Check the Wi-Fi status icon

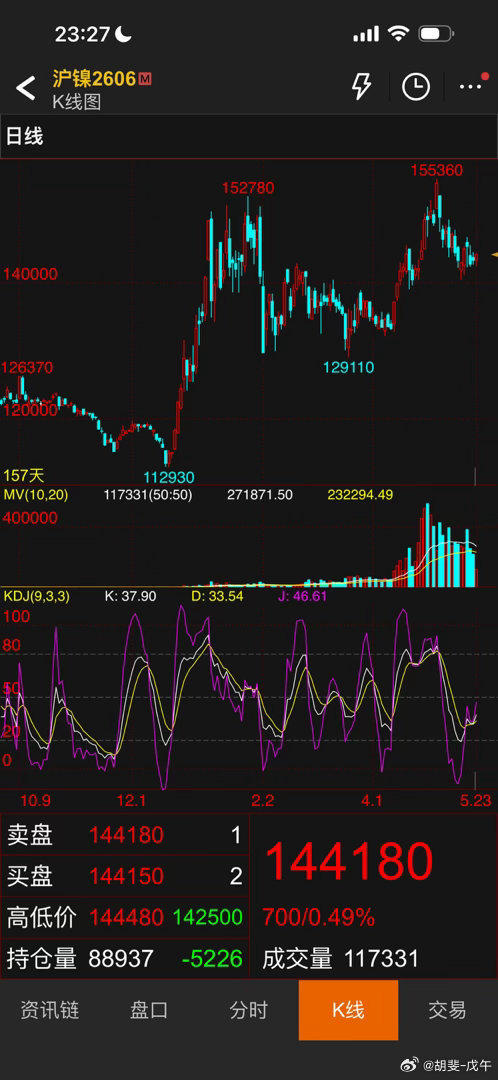pos(398,33)
